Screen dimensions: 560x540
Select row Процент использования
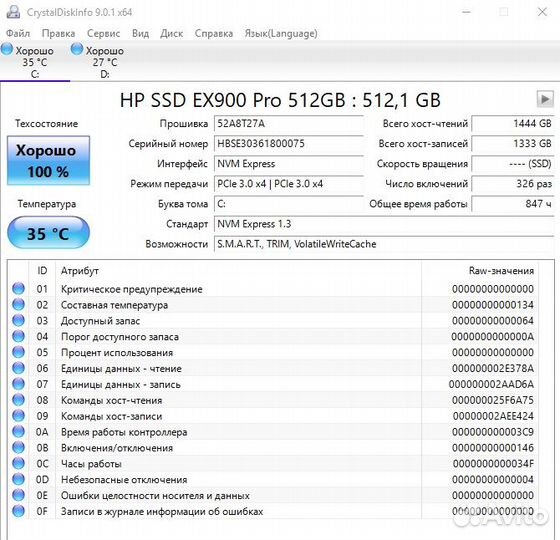(273, 352)
